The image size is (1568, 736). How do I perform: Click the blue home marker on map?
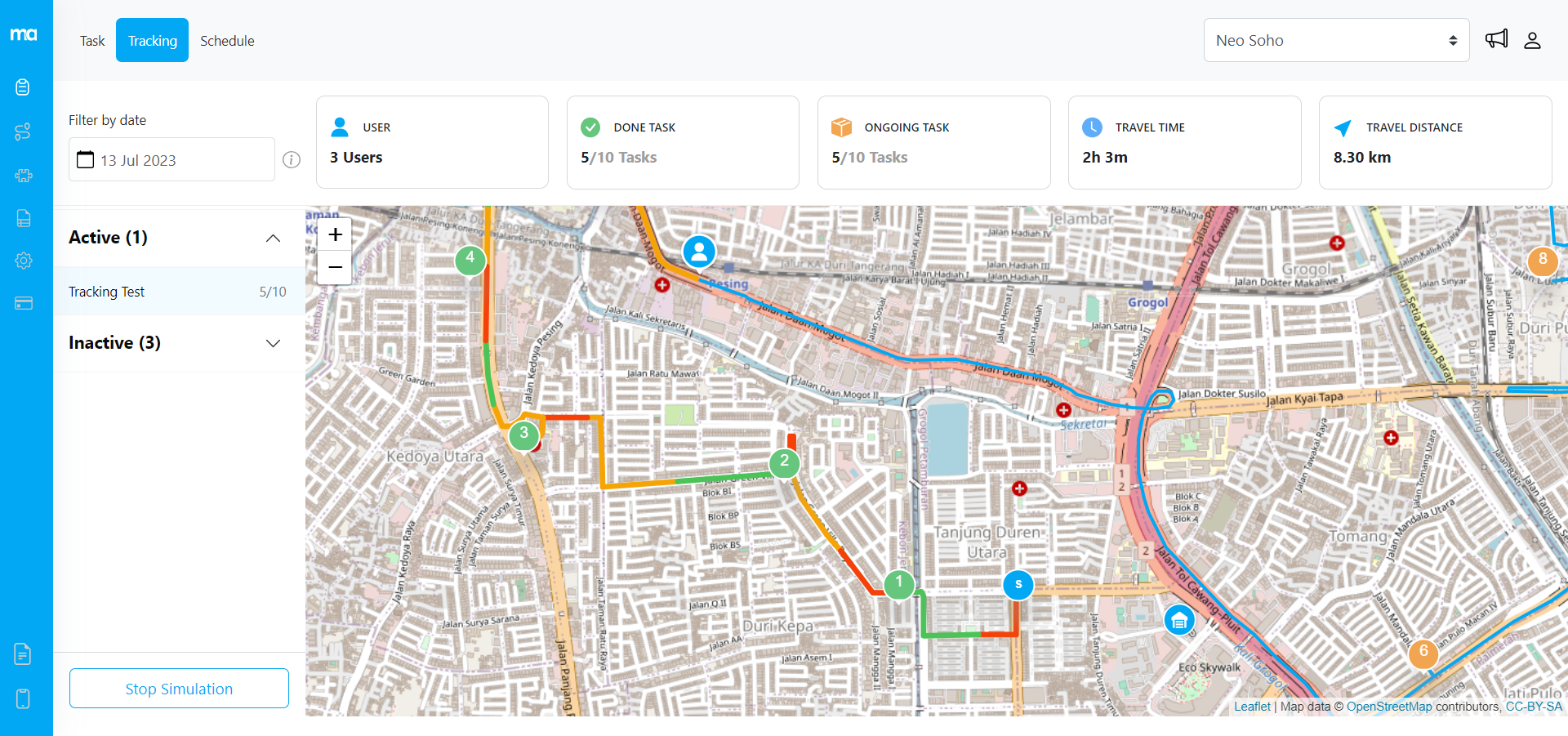(1178, 621)
